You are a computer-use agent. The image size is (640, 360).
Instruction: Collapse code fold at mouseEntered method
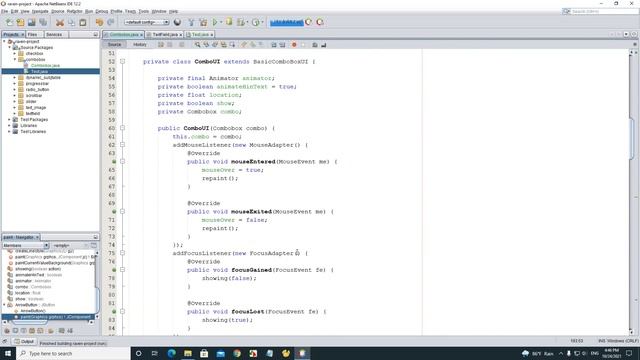122,162
